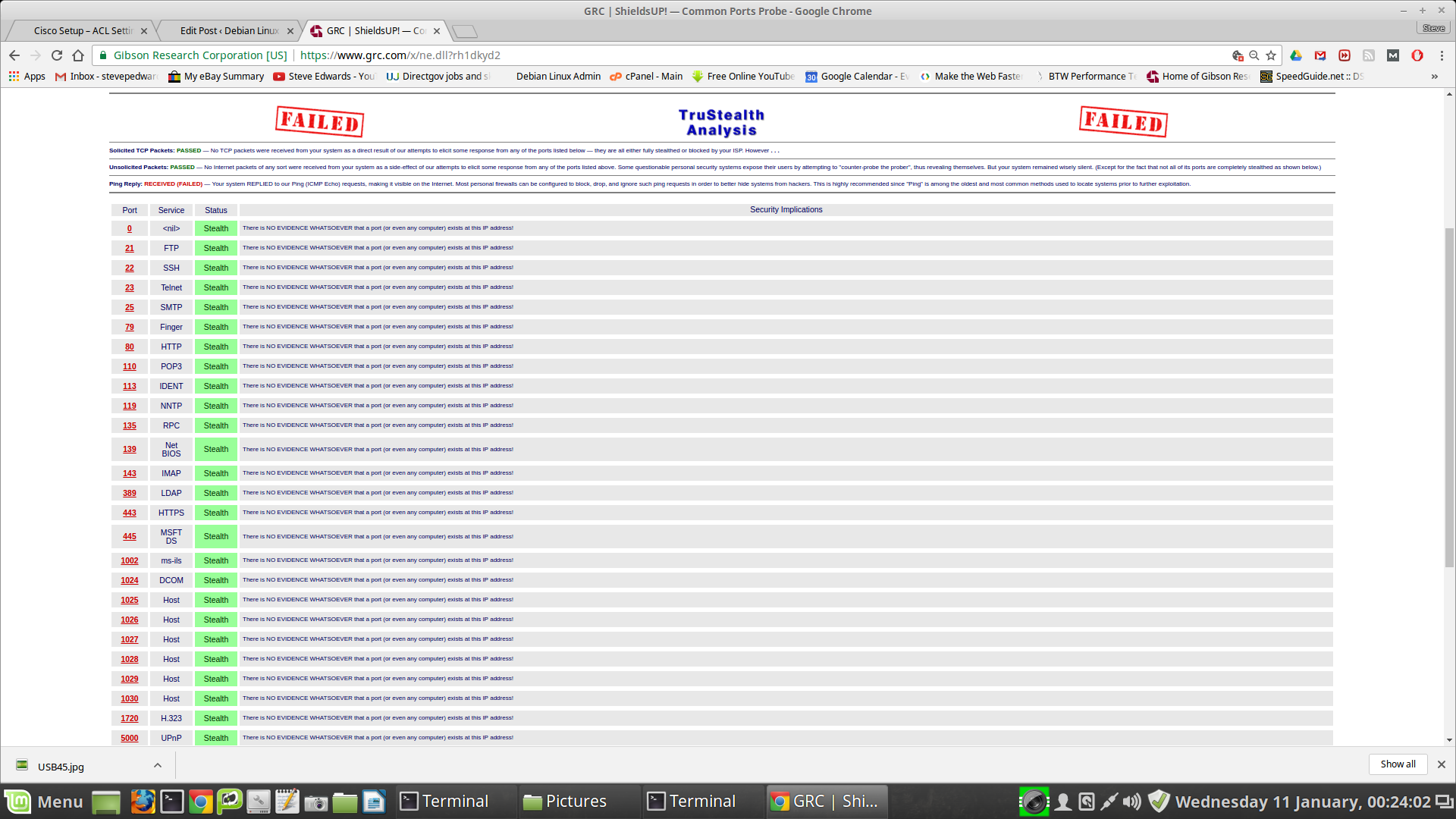Switch to the Edit Post Debian tab
The width and height of the screenshot is (1456, 819).
tap(229, 31)
